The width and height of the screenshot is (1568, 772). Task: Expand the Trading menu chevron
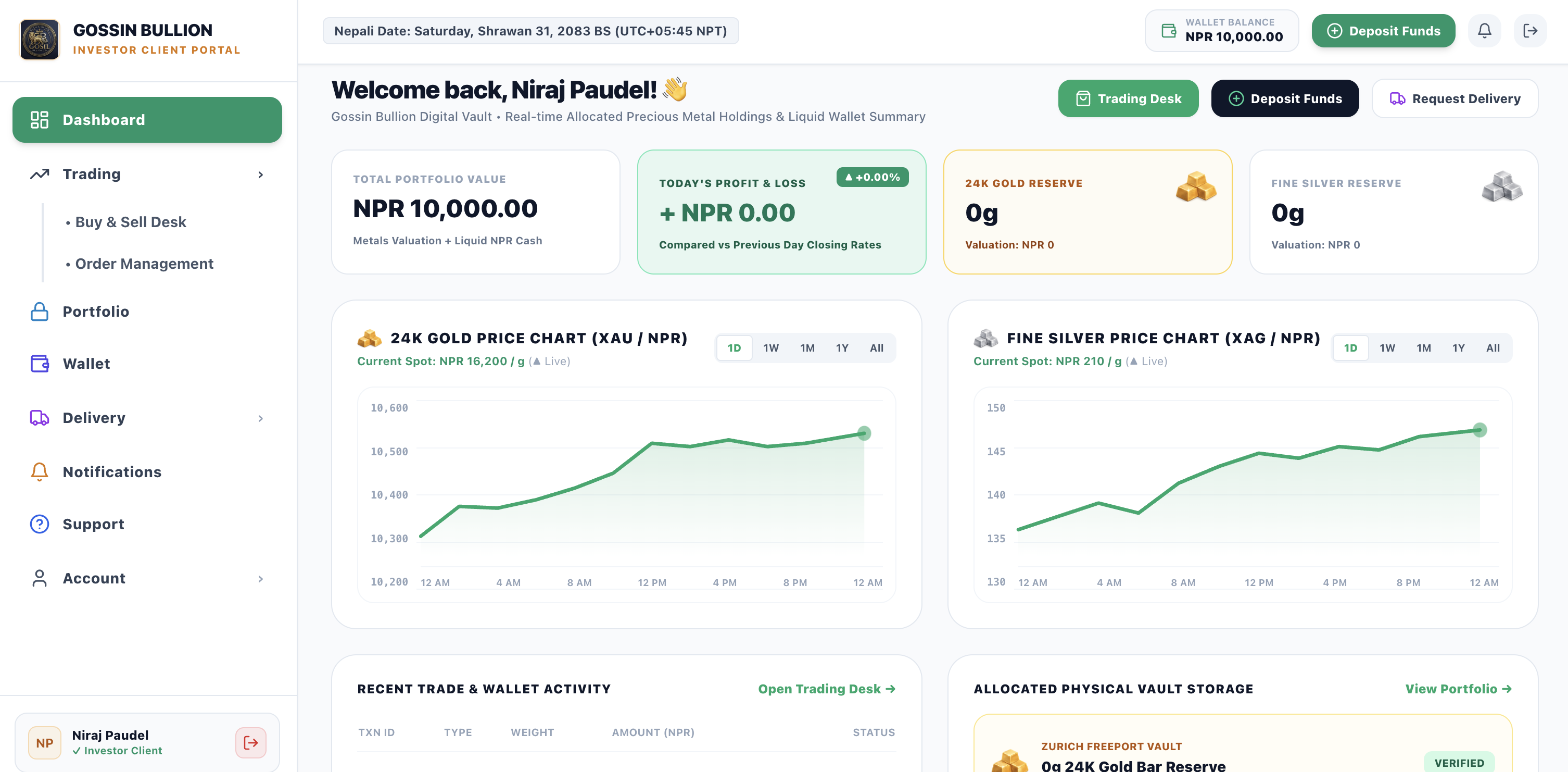tap(260, 175)
